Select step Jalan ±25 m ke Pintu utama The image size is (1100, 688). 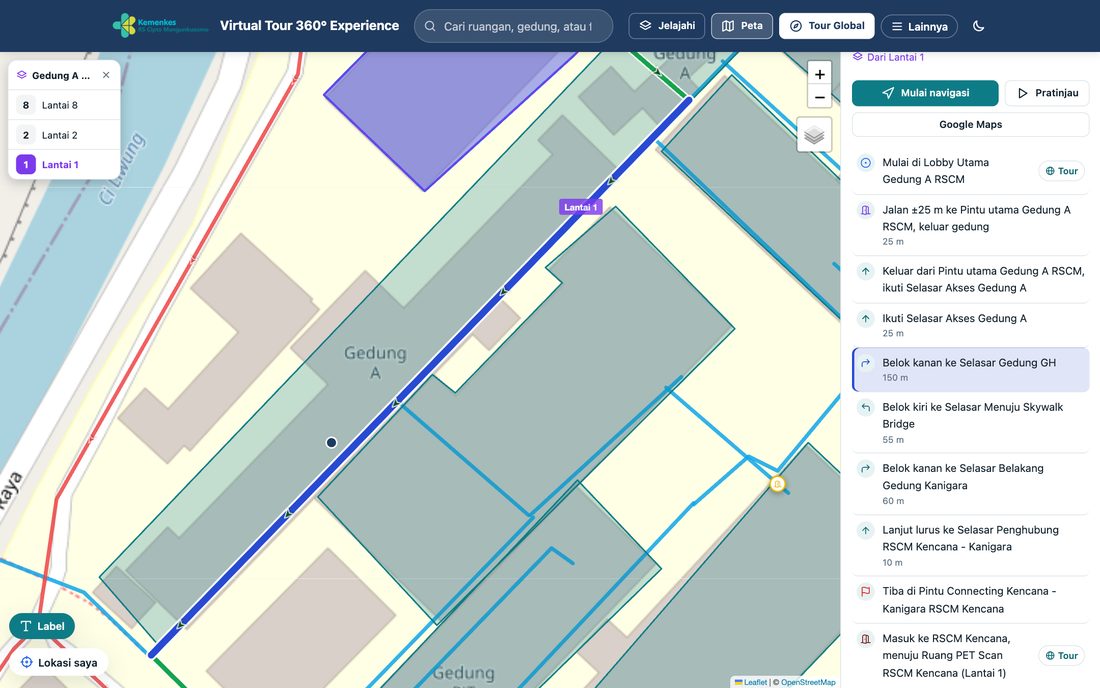pyautogui.click(x=971, y=224)
